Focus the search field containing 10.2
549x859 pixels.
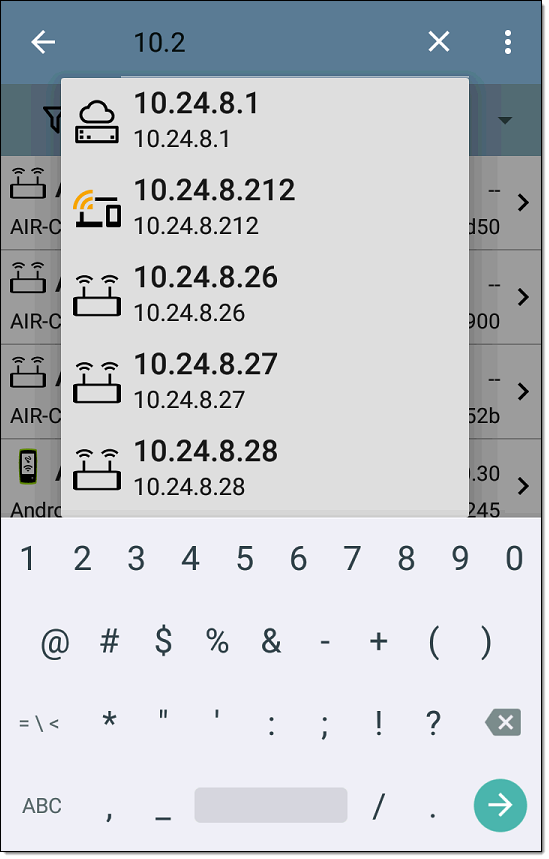pyautogui.click(x=268, y=43)
